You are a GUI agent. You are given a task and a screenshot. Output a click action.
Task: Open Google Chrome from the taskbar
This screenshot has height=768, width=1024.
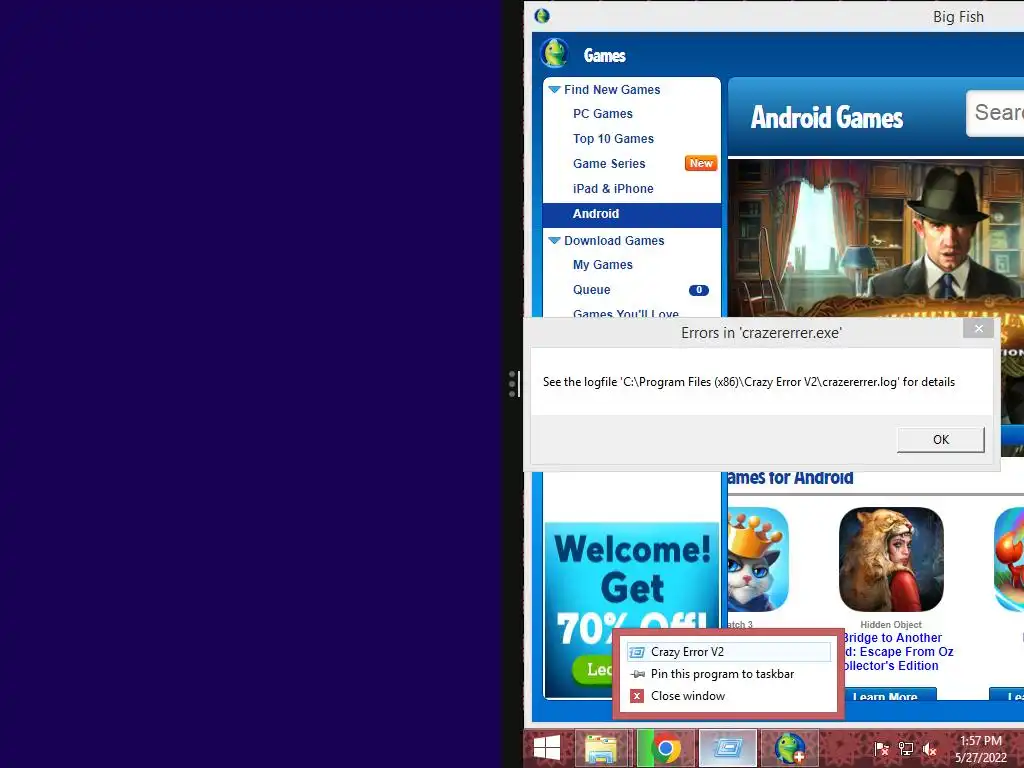(665, 749)
